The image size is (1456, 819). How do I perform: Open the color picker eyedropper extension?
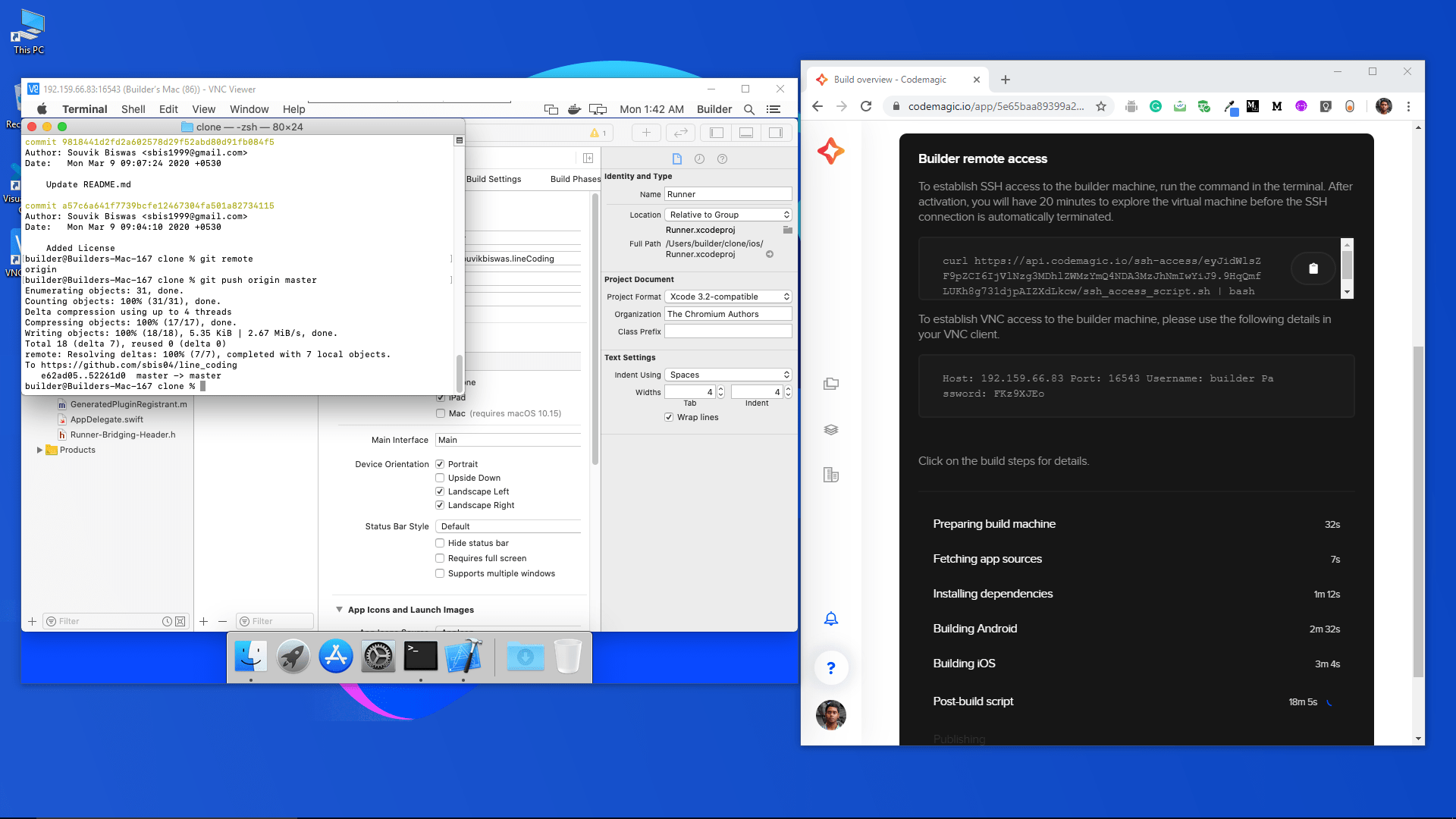point(1229,107)
